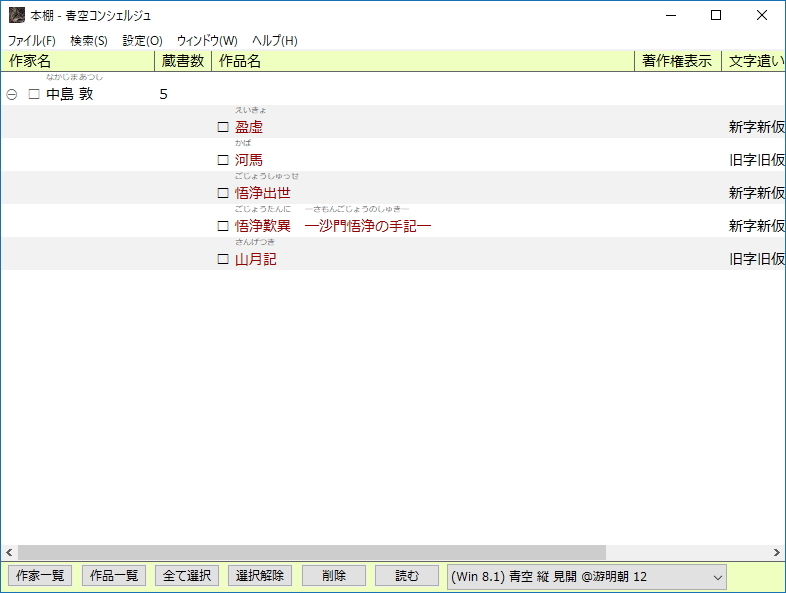Click the 作品一覧 button

point(114,575)
